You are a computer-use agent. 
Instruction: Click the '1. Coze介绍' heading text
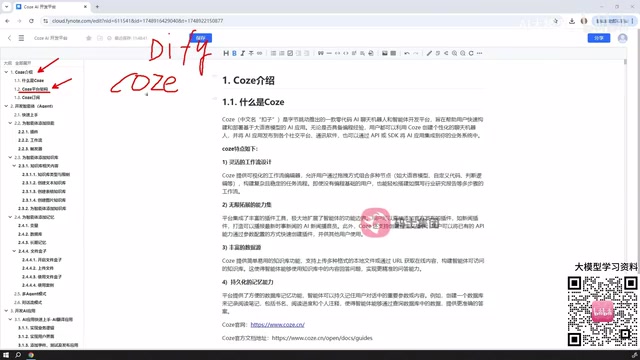[x=248, y=80]
